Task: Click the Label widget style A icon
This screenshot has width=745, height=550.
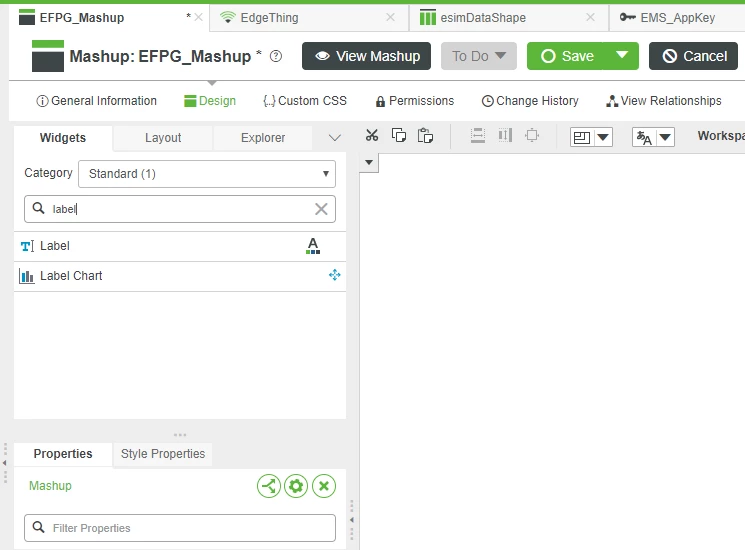Action: click(313, 246)
